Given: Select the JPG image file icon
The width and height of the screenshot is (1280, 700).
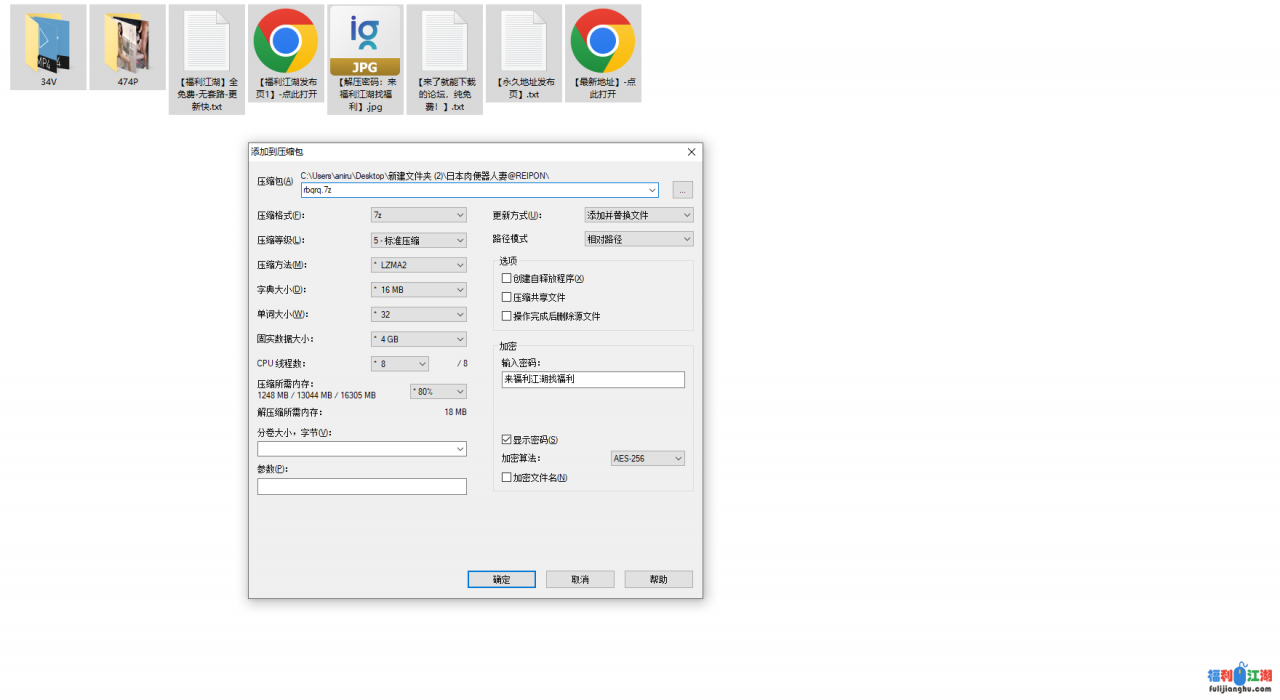Looking at the screenshot, I should pos(365,42).
